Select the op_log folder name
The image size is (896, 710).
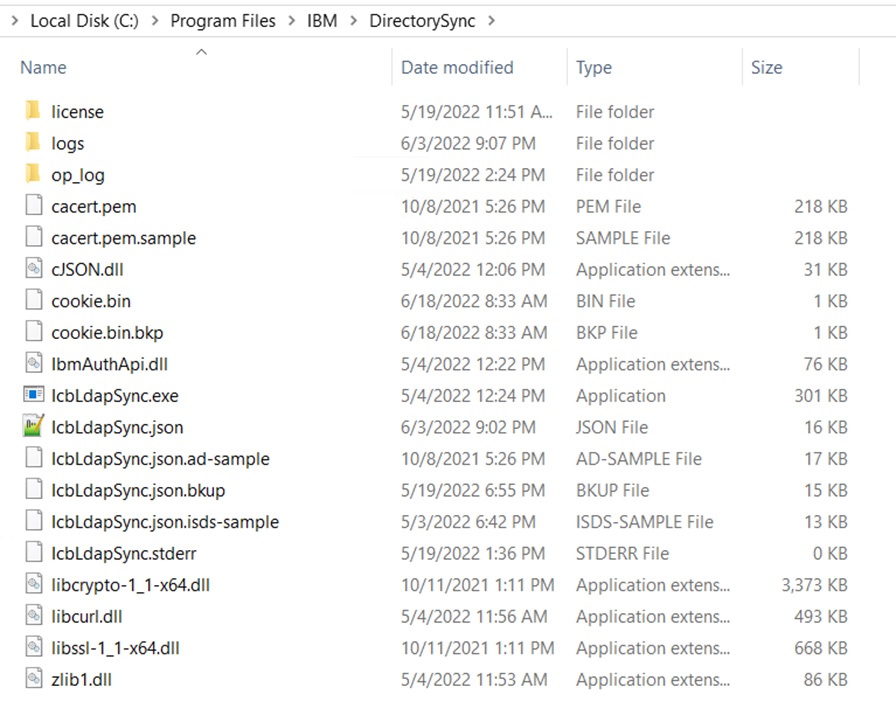78,175
